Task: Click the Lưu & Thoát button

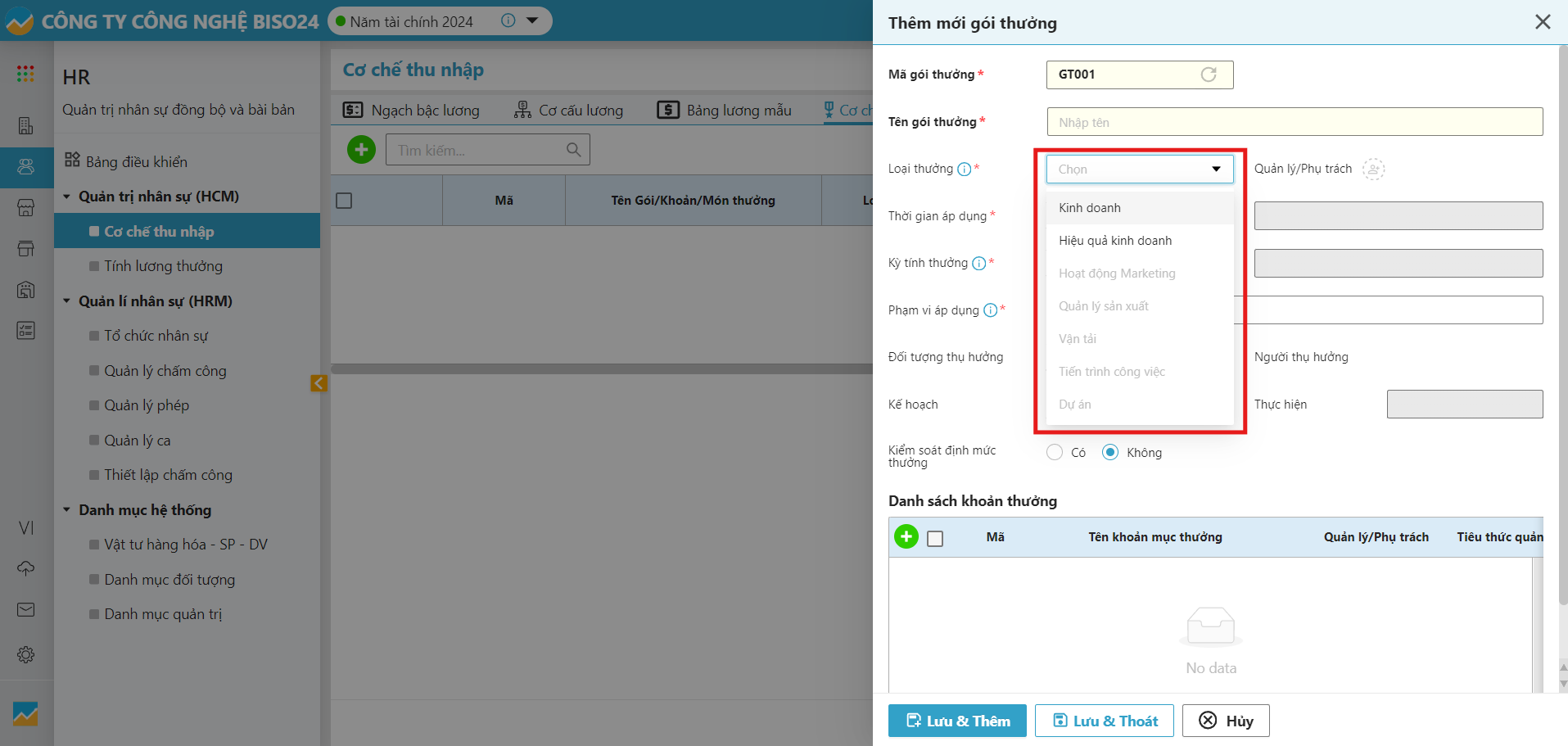Action: [x=1104, y=721]
